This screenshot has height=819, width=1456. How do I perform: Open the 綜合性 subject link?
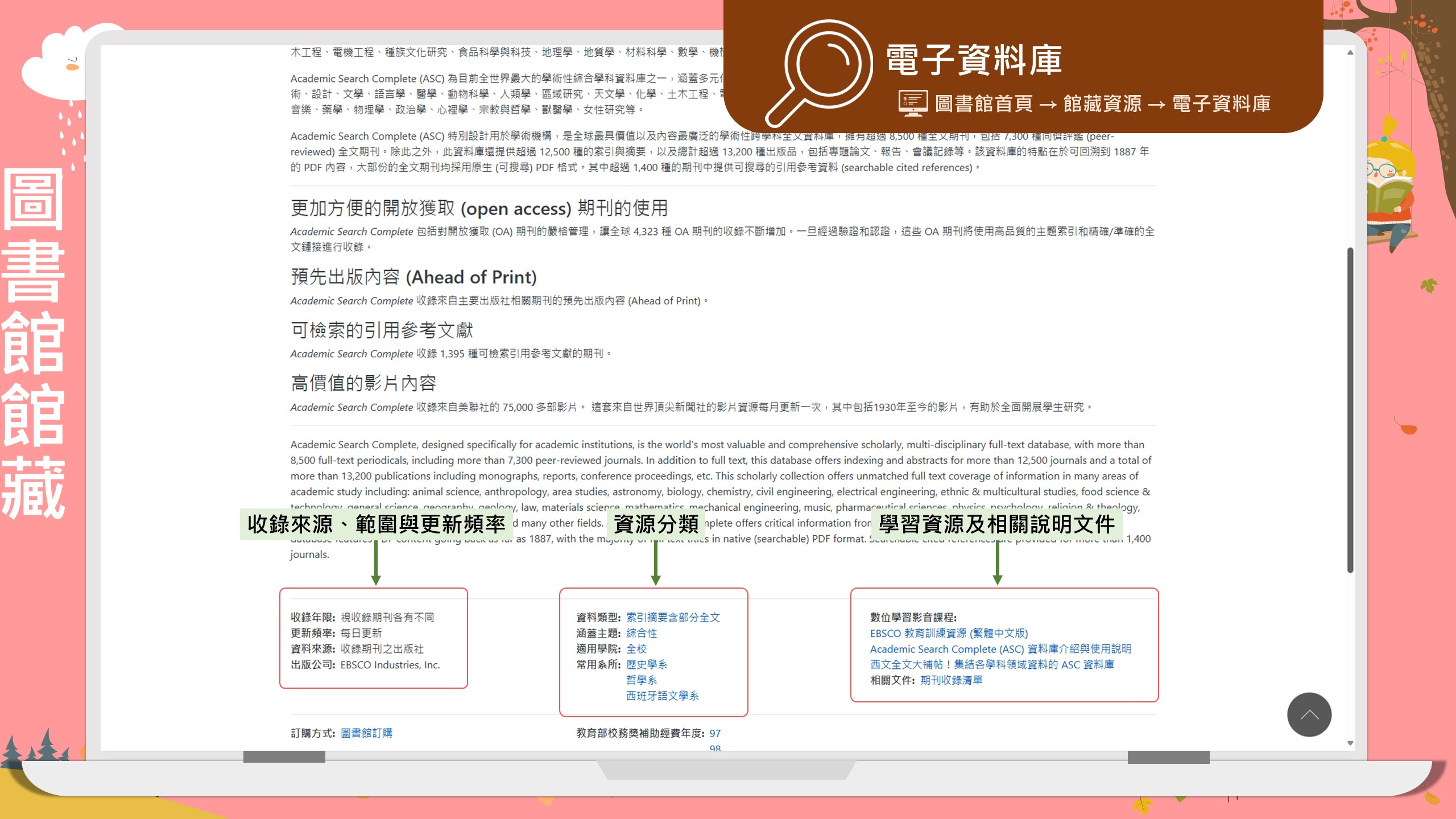[642, 633]
